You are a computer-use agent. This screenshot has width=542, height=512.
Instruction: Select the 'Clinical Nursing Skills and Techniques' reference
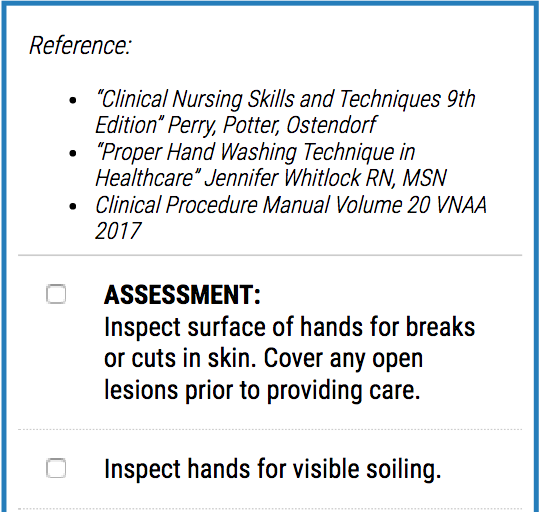click(285, 112)
